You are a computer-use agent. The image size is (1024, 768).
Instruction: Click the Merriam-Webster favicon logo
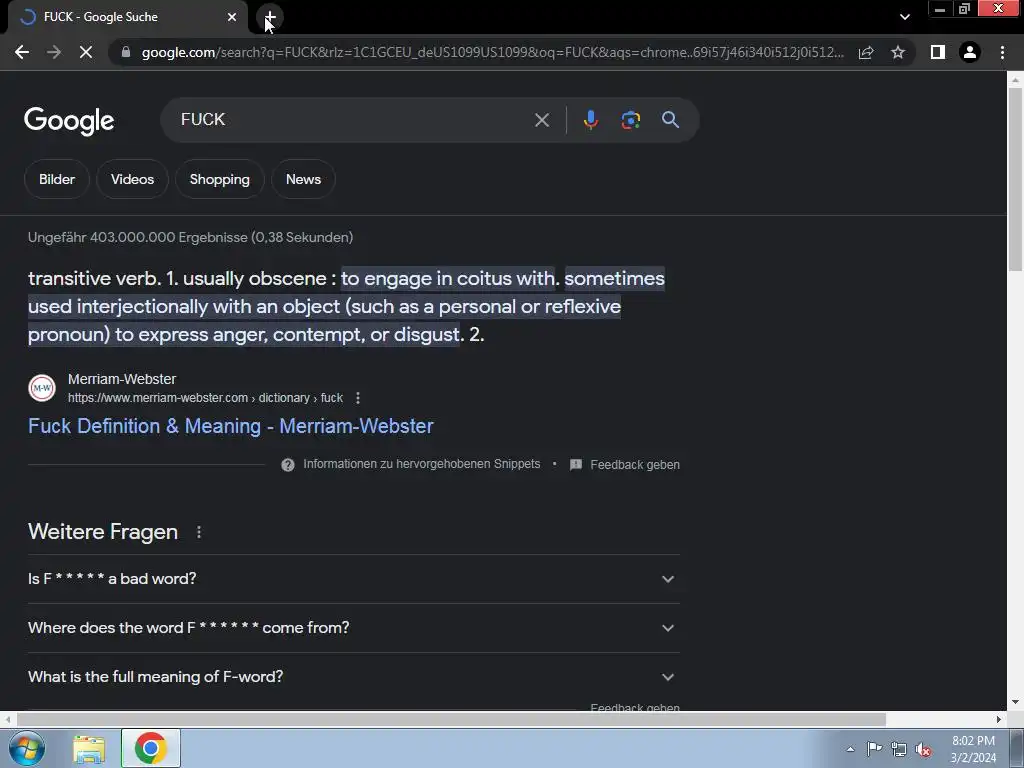point(42,388)
